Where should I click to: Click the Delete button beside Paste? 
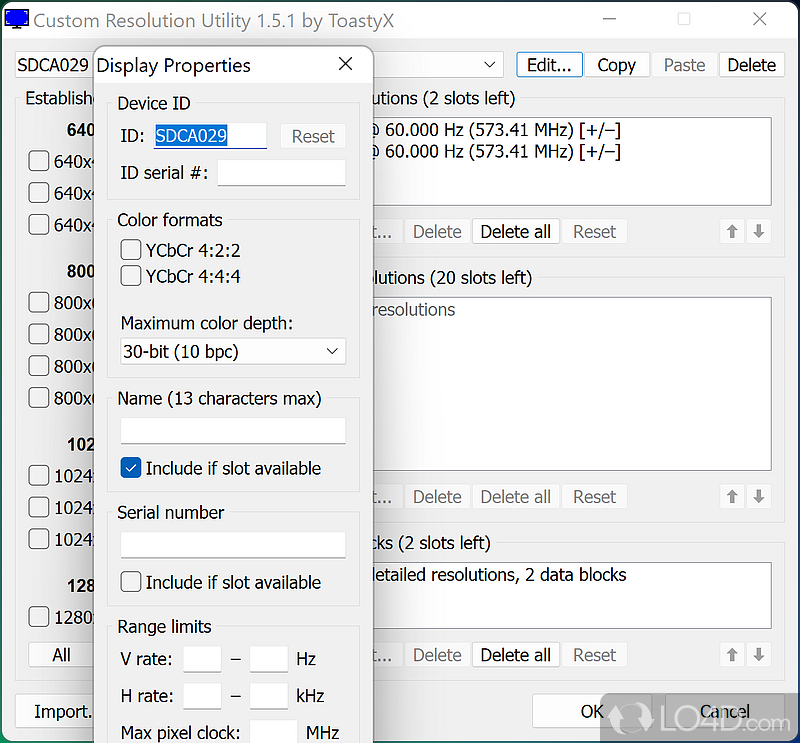pos(752,65)
